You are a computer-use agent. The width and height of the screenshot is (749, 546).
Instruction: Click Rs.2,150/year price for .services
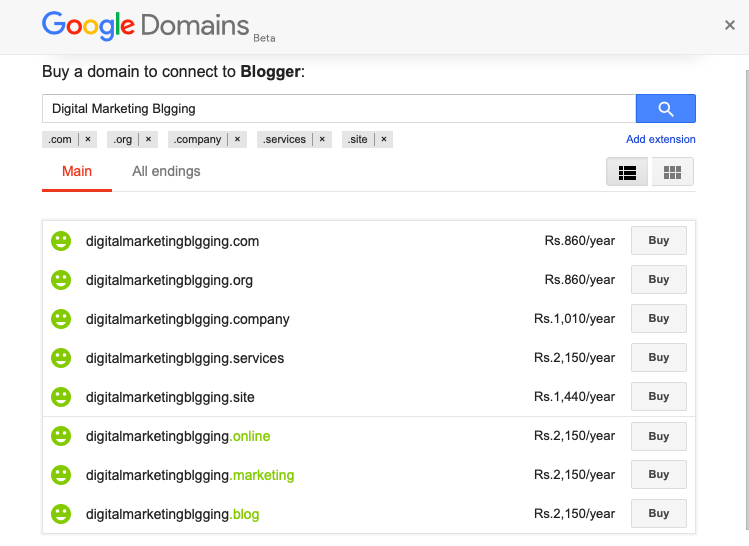[x=574, y=358]
